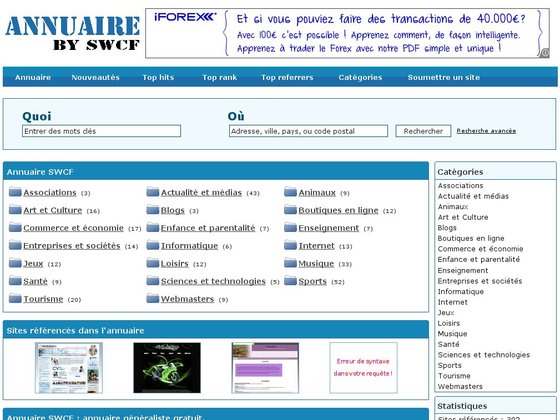Open the green motorcycle site thumbnail
Viewport: 560px width, 420px height.
(x=167, y=368)
